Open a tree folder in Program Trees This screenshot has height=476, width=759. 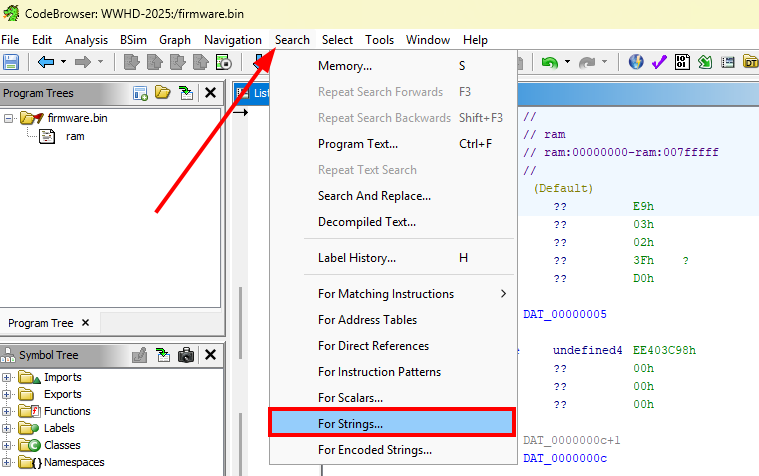coord(163,93)
